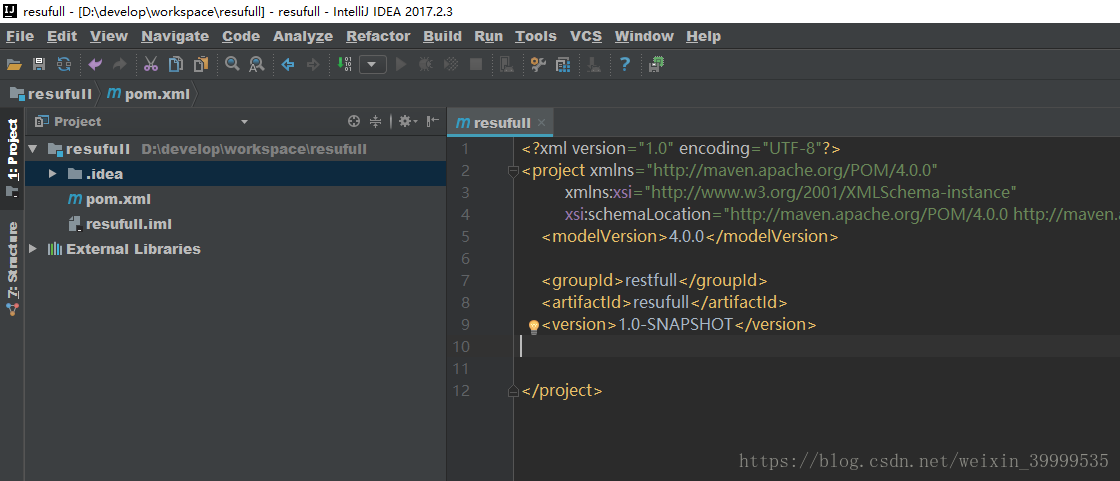The width and height of the screenshot is (1120, 481).
Task: Click the Help question mark icon
Action: pos(625,65)
